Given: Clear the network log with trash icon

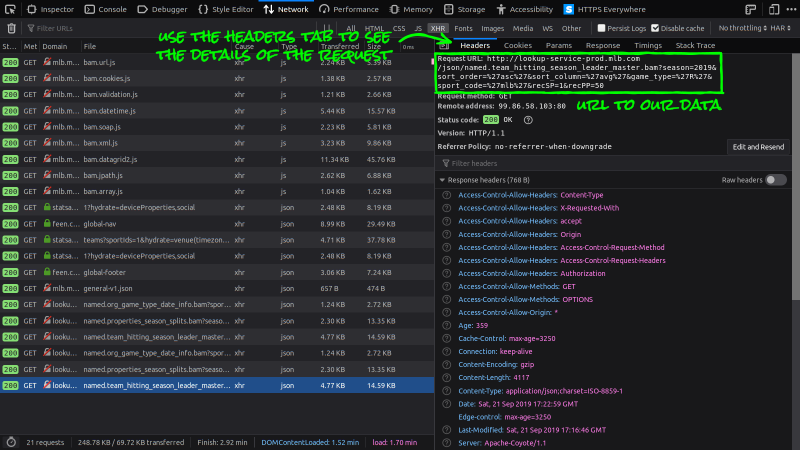Looking at the screenshot, I should [11, 29].
